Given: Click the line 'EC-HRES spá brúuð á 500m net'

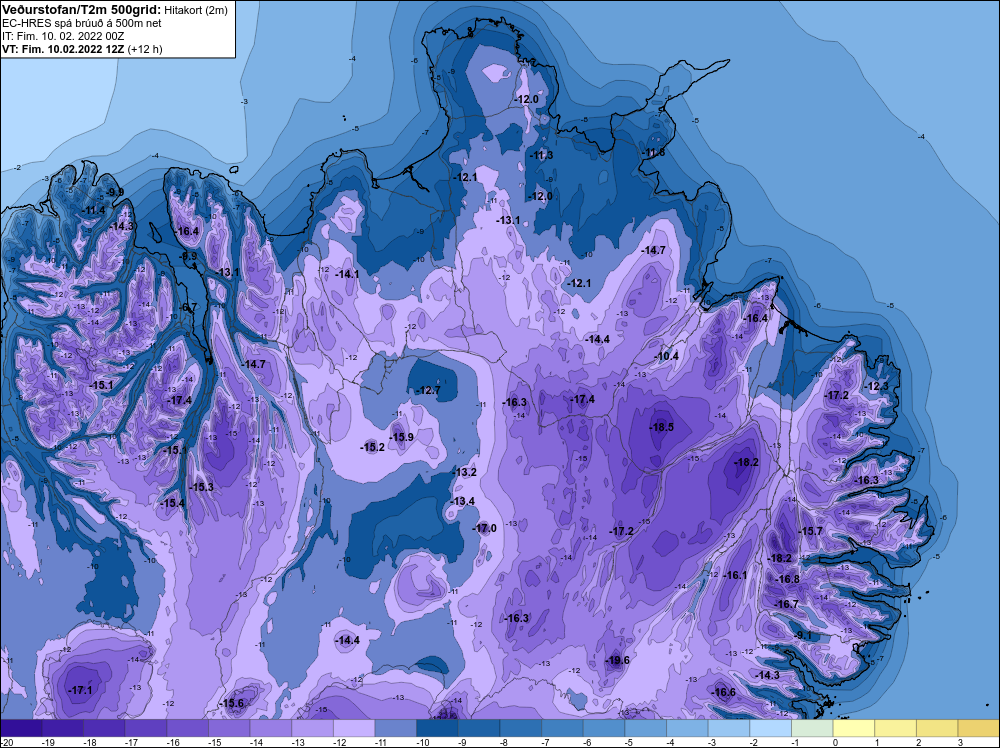Looking at the screenshot, I should click(x=81, y=23).
